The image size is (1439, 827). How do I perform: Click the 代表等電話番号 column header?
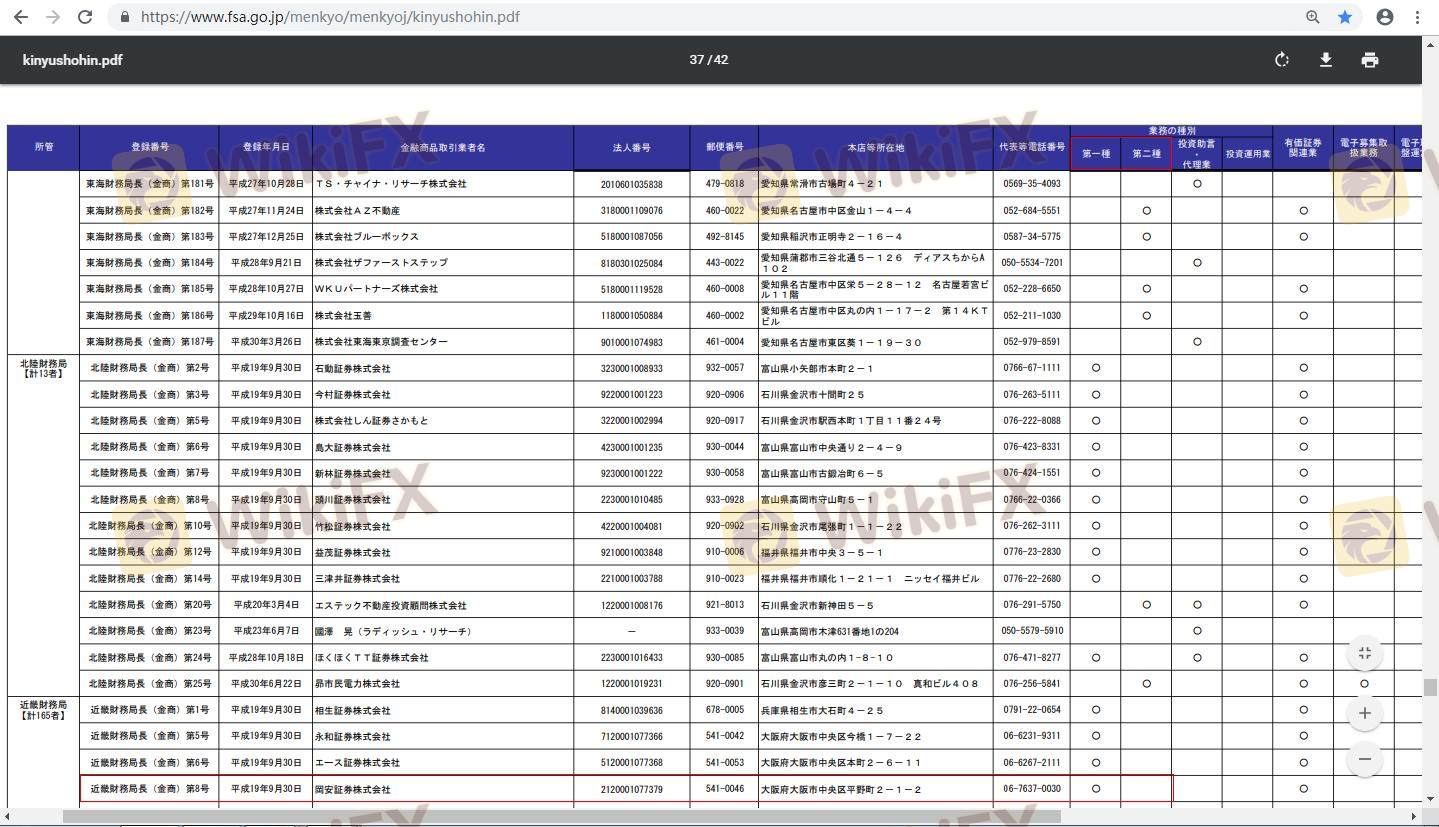[x=1032, y=148]
